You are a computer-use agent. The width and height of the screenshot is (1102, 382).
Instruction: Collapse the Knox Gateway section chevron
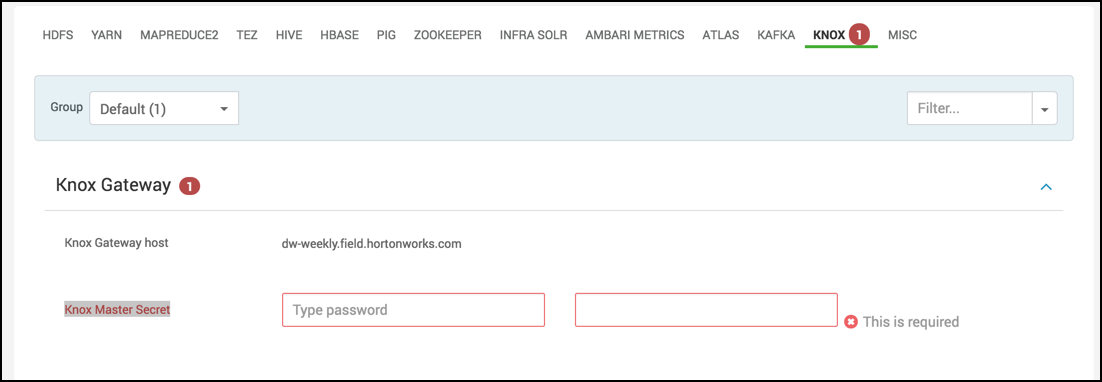pos(1046,187)
